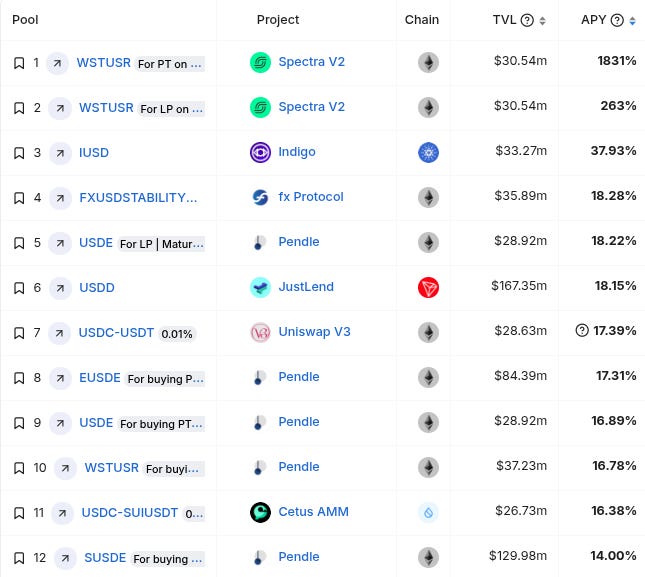Open Pendle project link in row 8

pyautogui.click(x=299, y=377)
